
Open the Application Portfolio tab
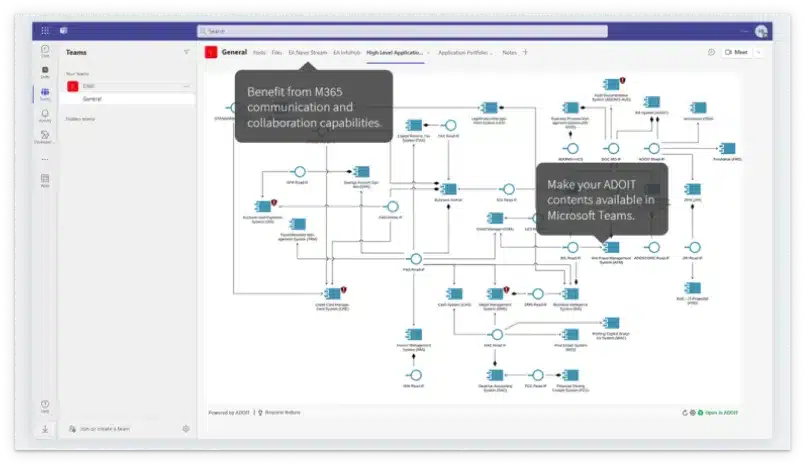click(463, 52)
